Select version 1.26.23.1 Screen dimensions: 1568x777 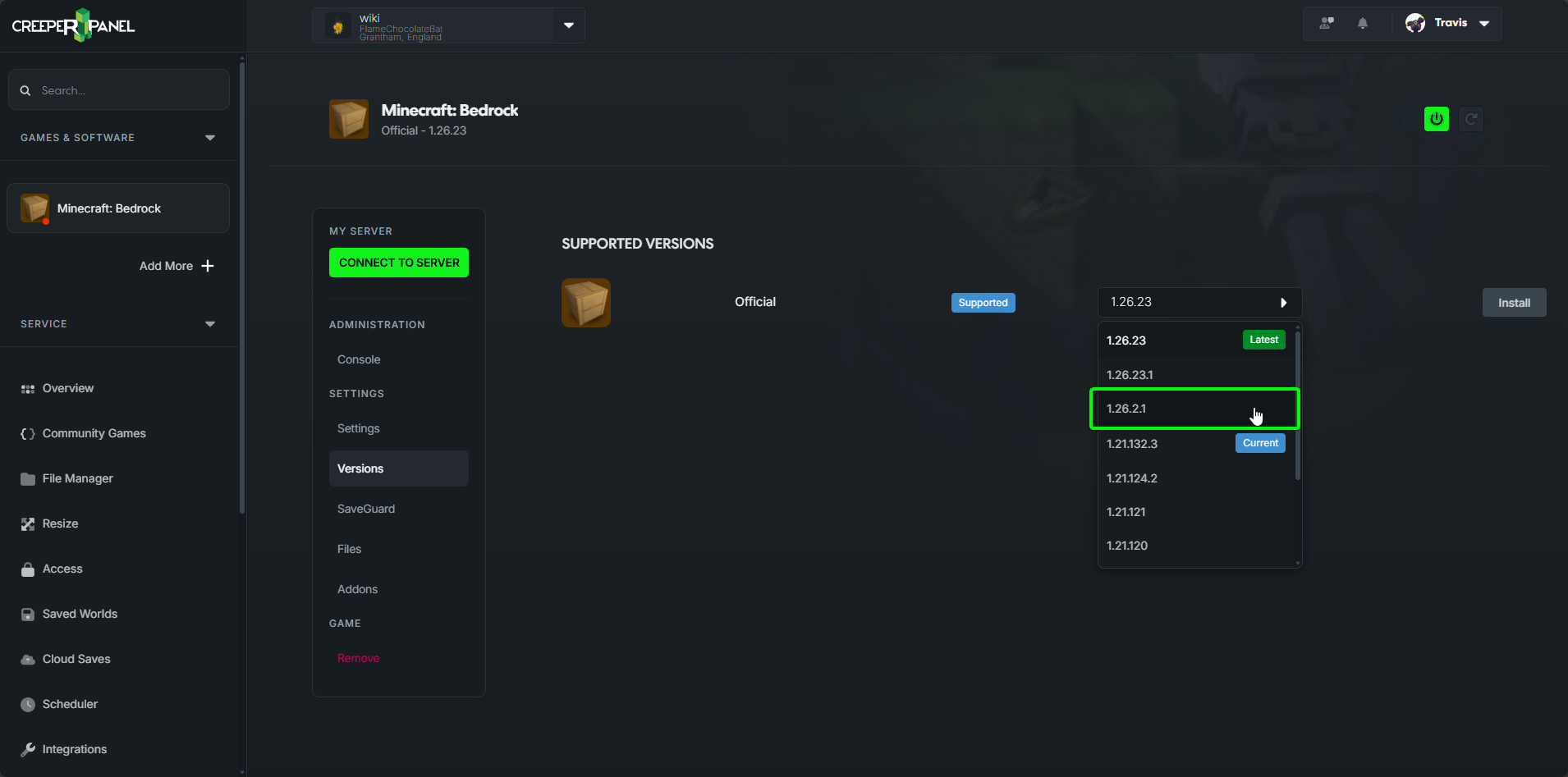1195,375
